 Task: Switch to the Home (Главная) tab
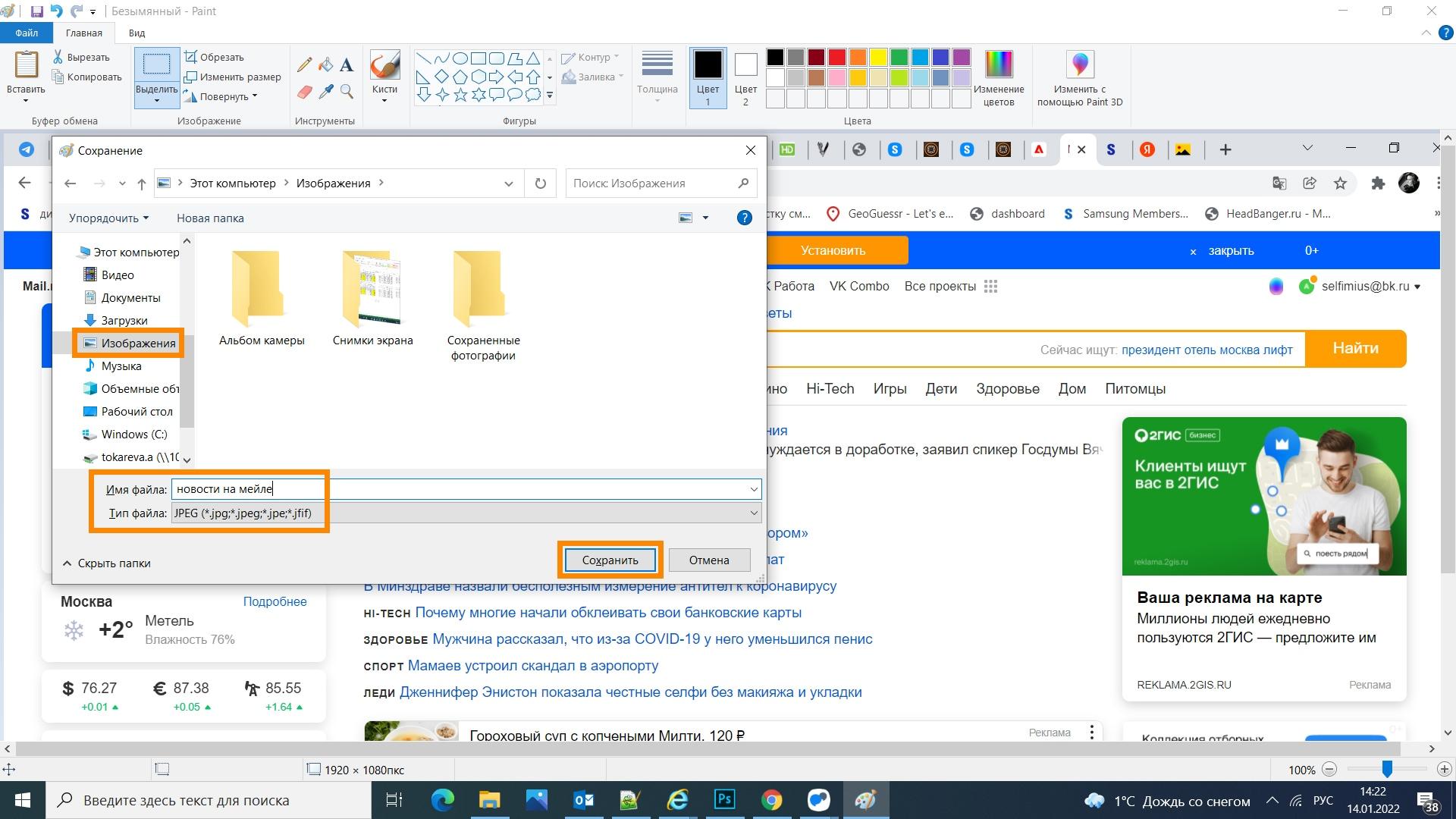pos(83,33)
